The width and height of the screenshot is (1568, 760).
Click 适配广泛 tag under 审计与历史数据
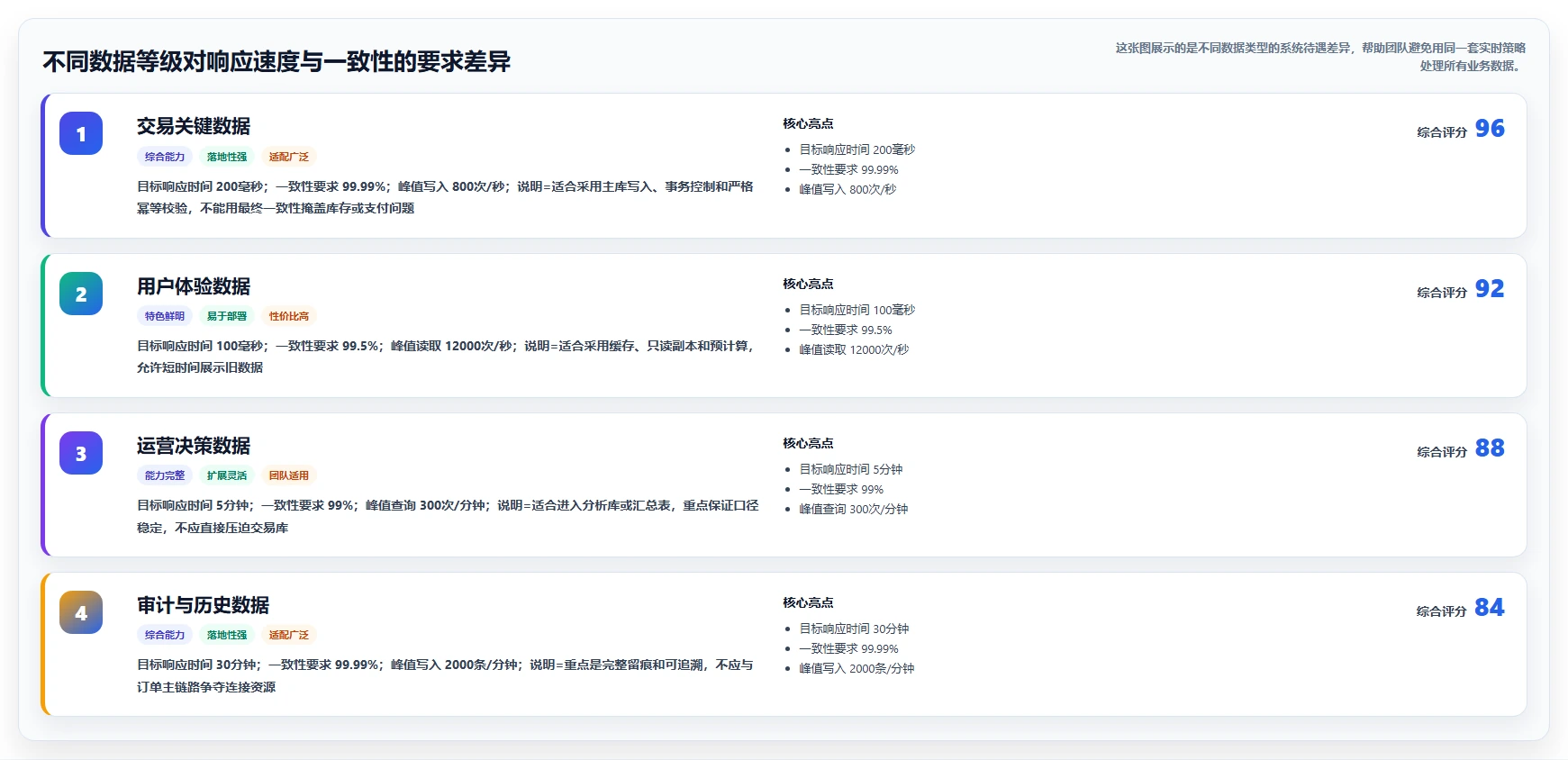289,635
